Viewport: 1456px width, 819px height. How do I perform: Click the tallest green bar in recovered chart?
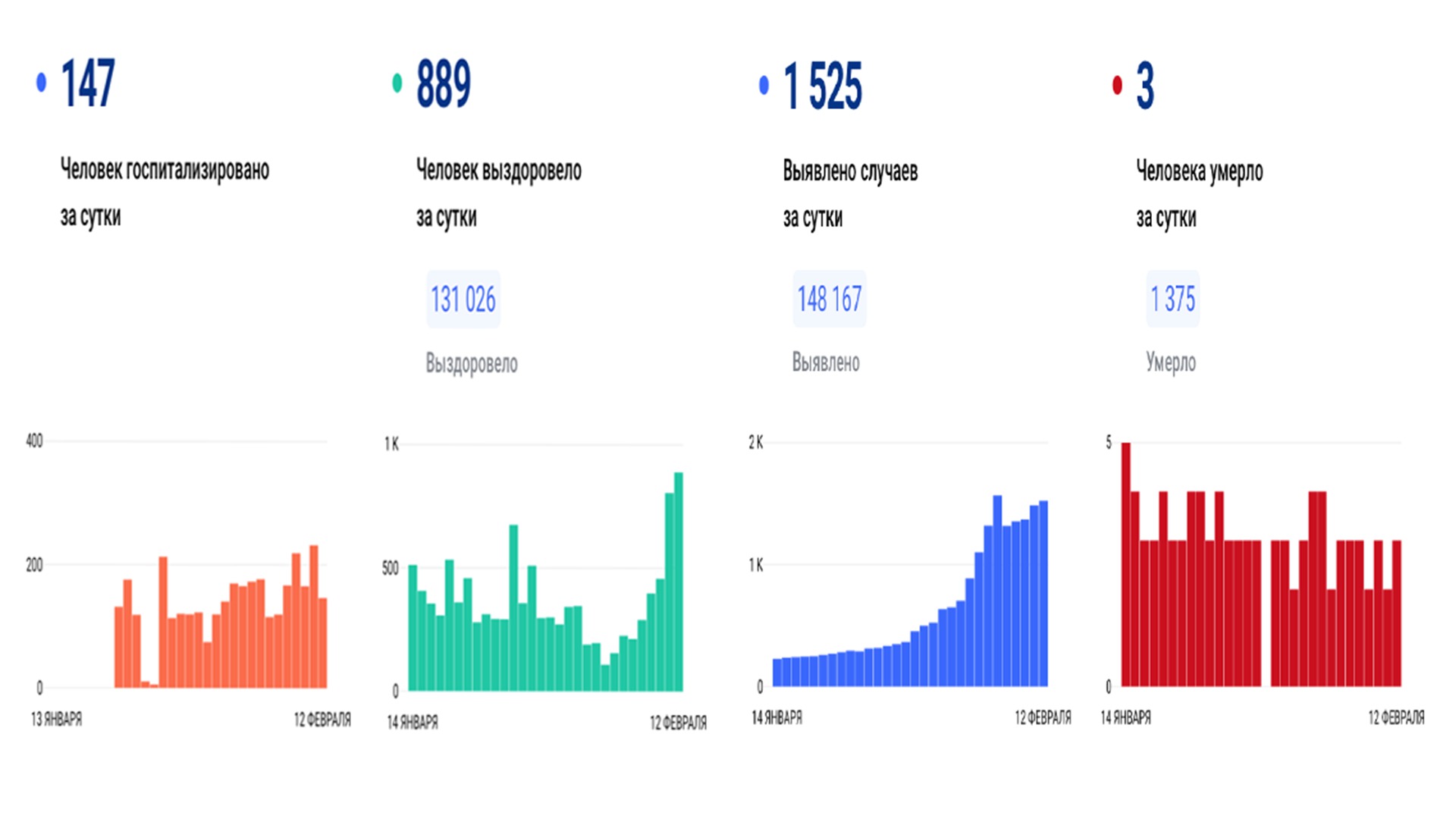pyautogui.click(x=679, y=582)
